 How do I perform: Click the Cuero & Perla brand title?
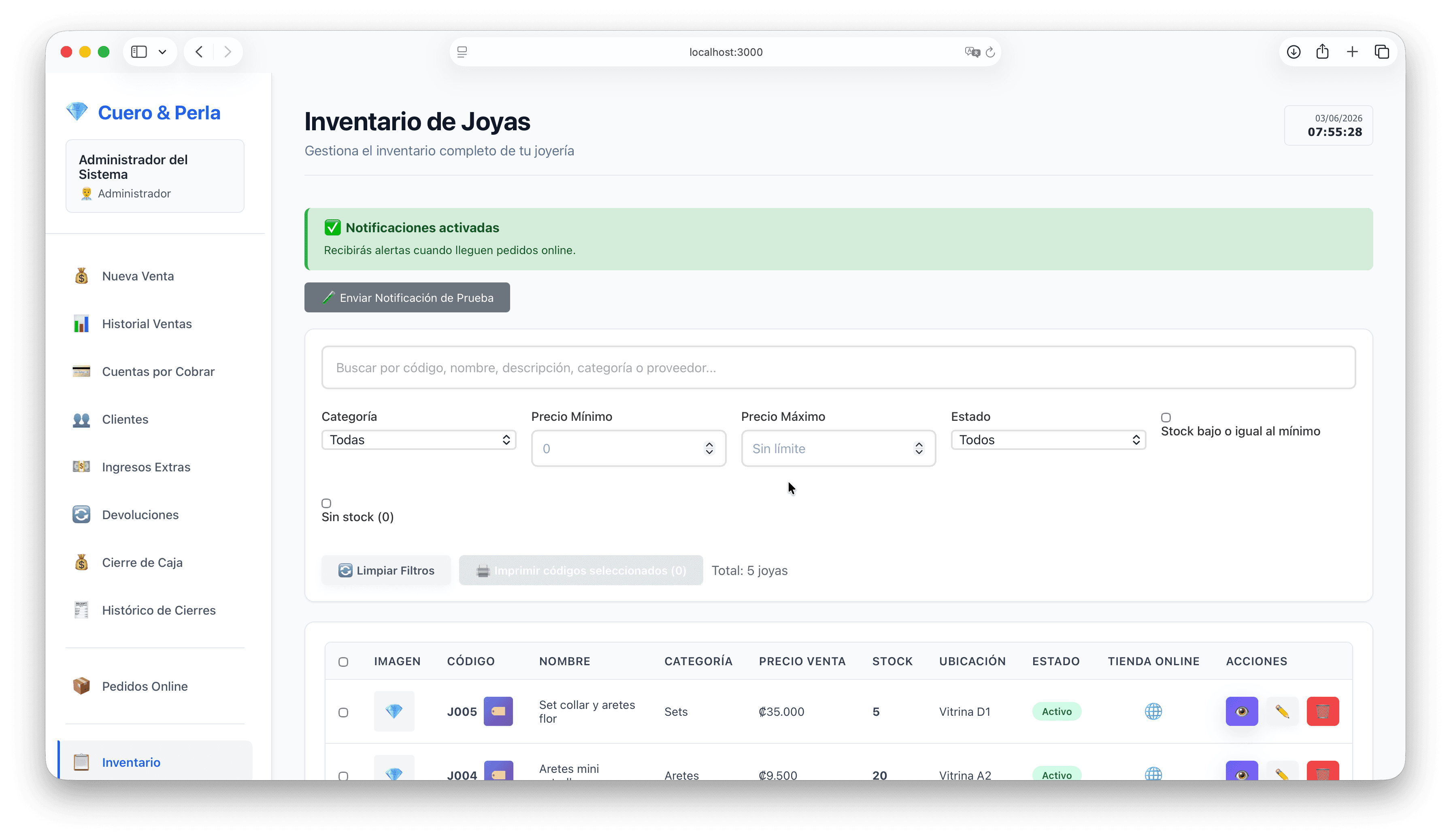[x=159, y=113]
